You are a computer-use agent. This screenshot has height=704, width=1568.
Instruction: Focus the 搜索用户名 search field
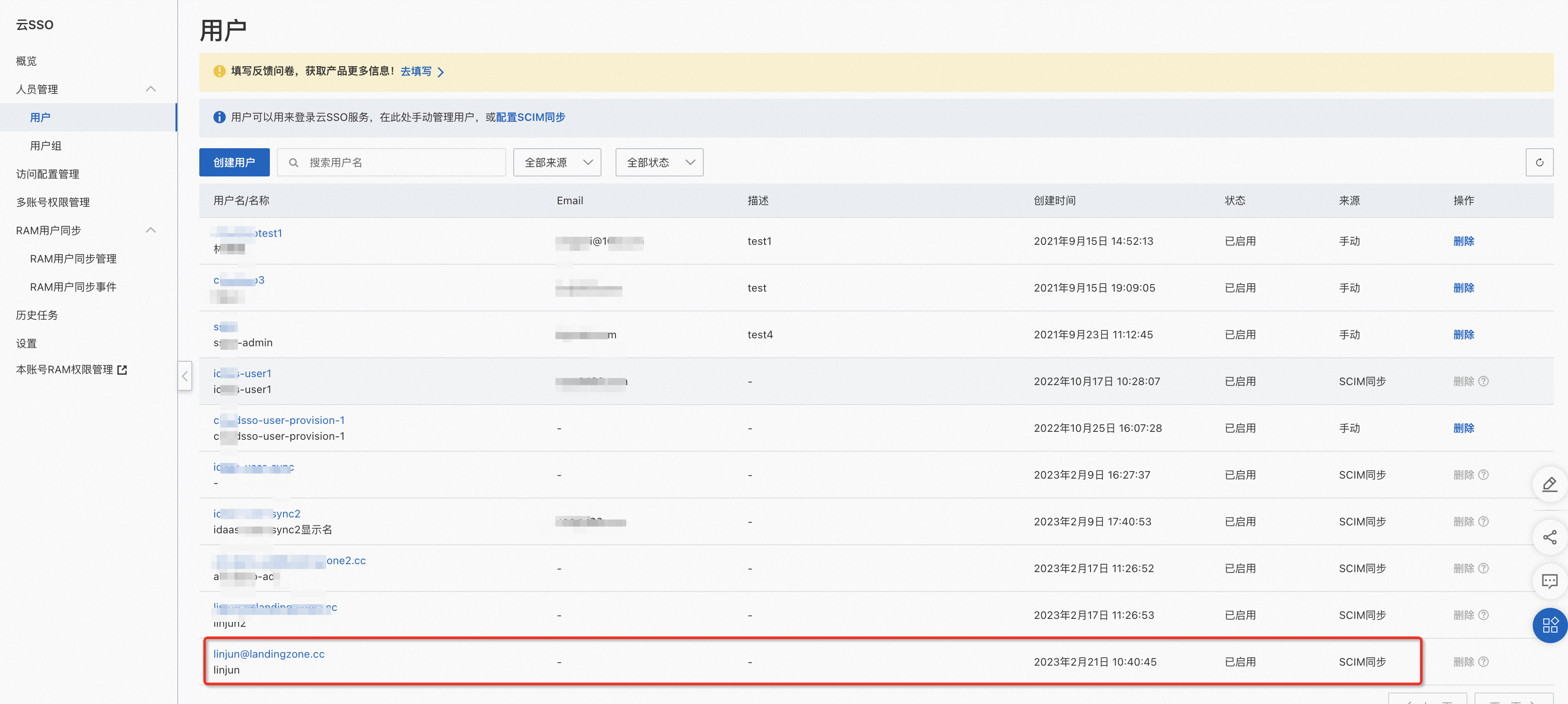point(402,163)
